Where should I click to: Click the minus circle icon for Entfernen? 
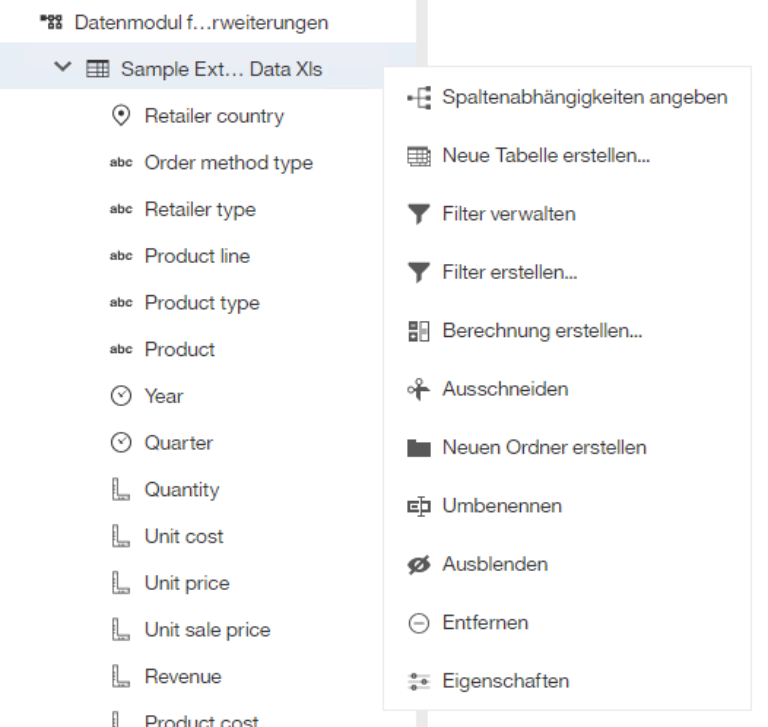tap(419, 623)
